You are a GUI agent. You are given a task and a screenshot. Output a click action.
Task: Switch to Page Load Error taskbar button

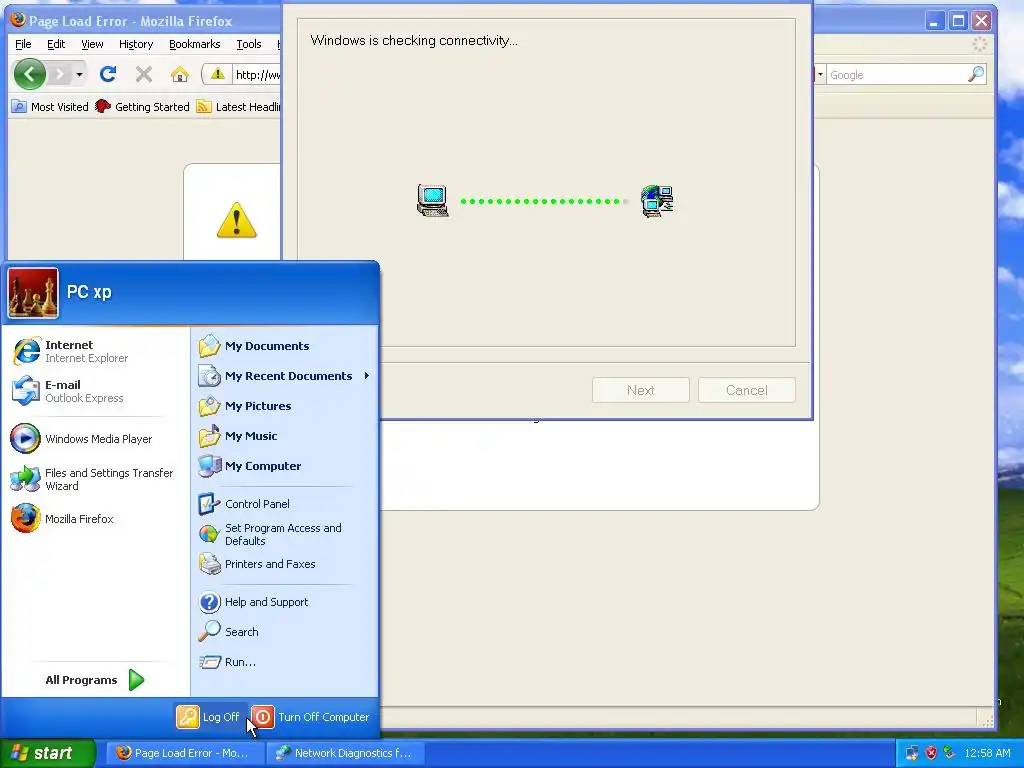[183, 753]
